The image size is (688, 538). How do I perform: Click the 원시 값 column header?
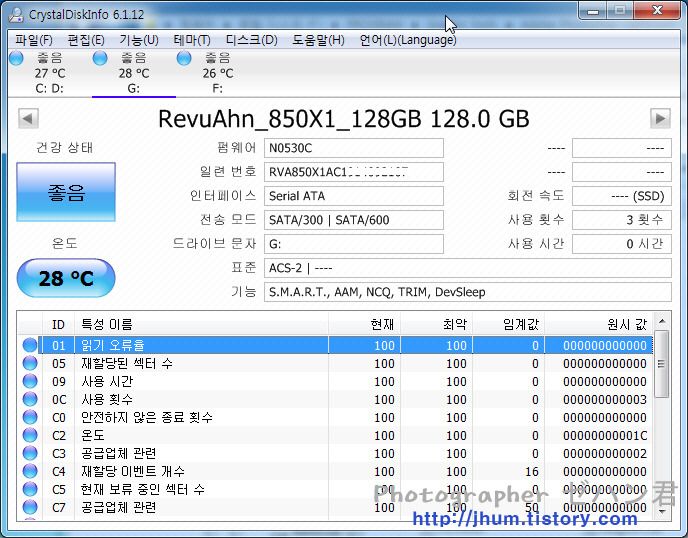[598, 324]
